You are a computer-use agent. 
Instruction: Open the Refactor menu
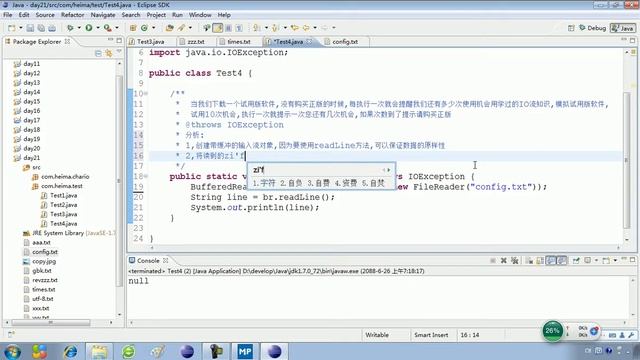point(73,15)
